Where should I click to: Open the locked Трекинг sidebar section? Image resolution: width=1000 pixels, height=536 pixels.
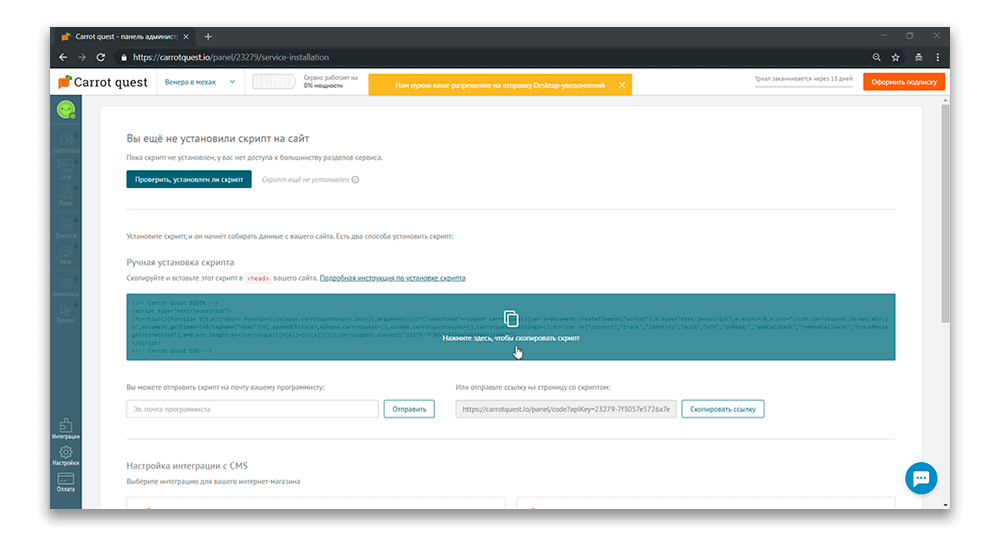tap(66, 313)
